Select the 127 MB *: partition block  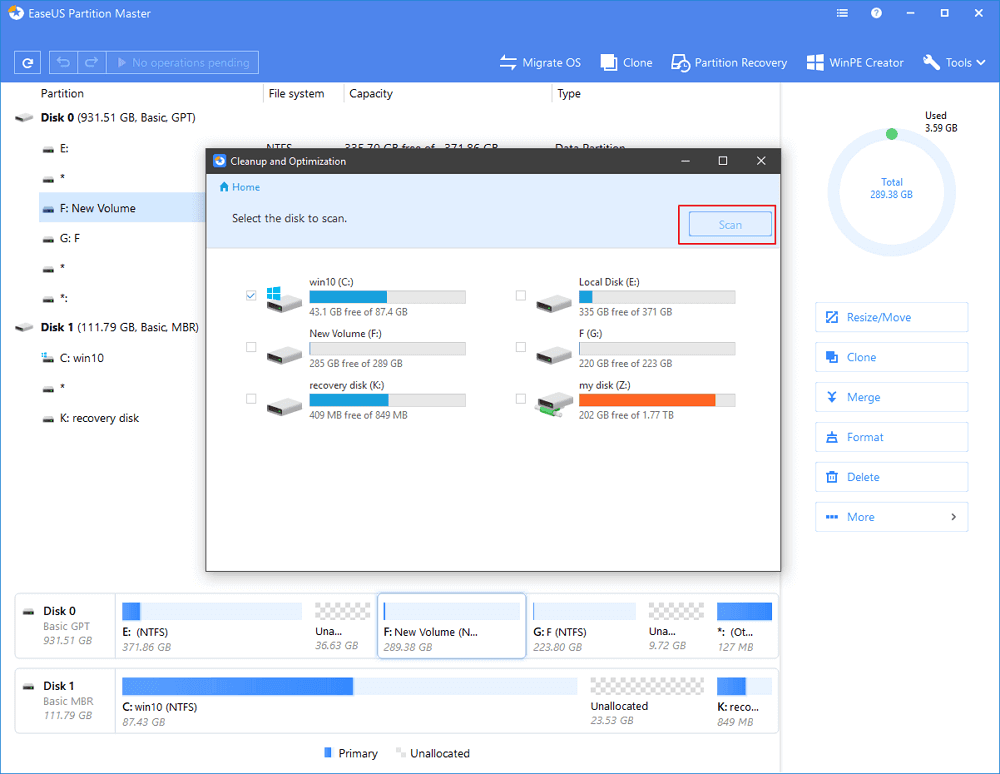tap(744, 627)
